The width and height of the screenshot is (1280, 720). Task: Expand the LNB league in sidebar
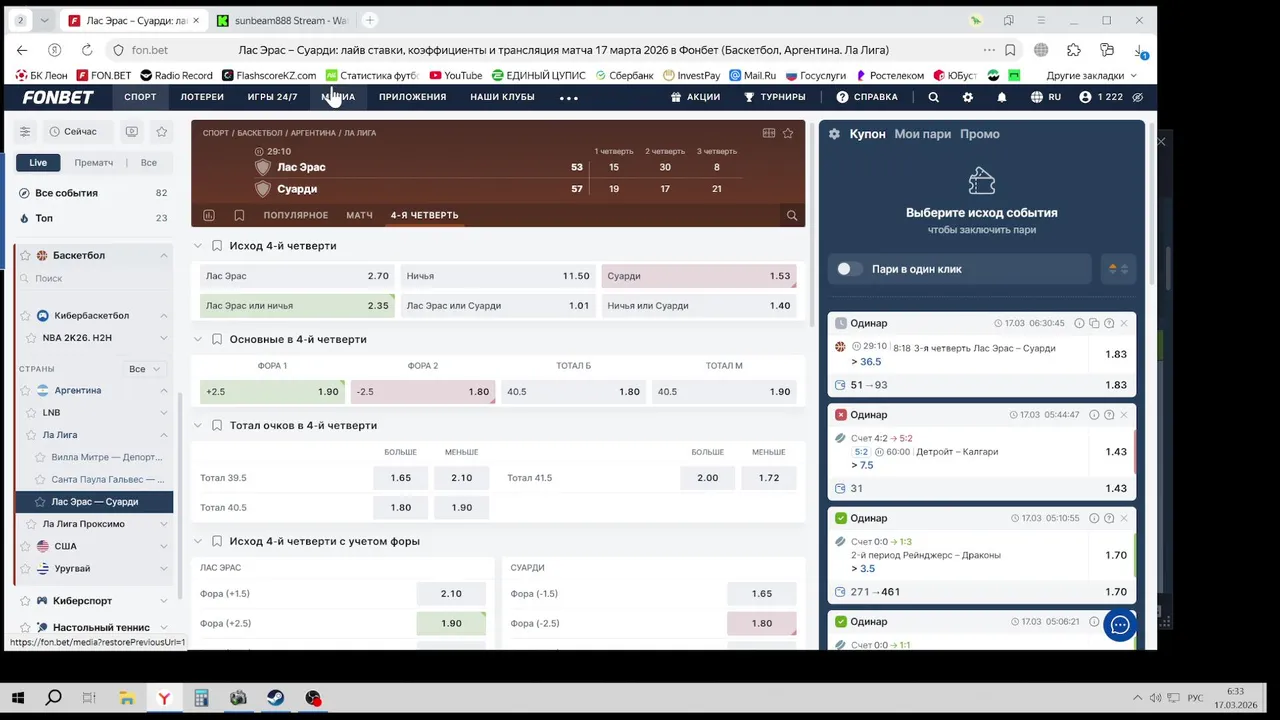[x=164, y=413]
